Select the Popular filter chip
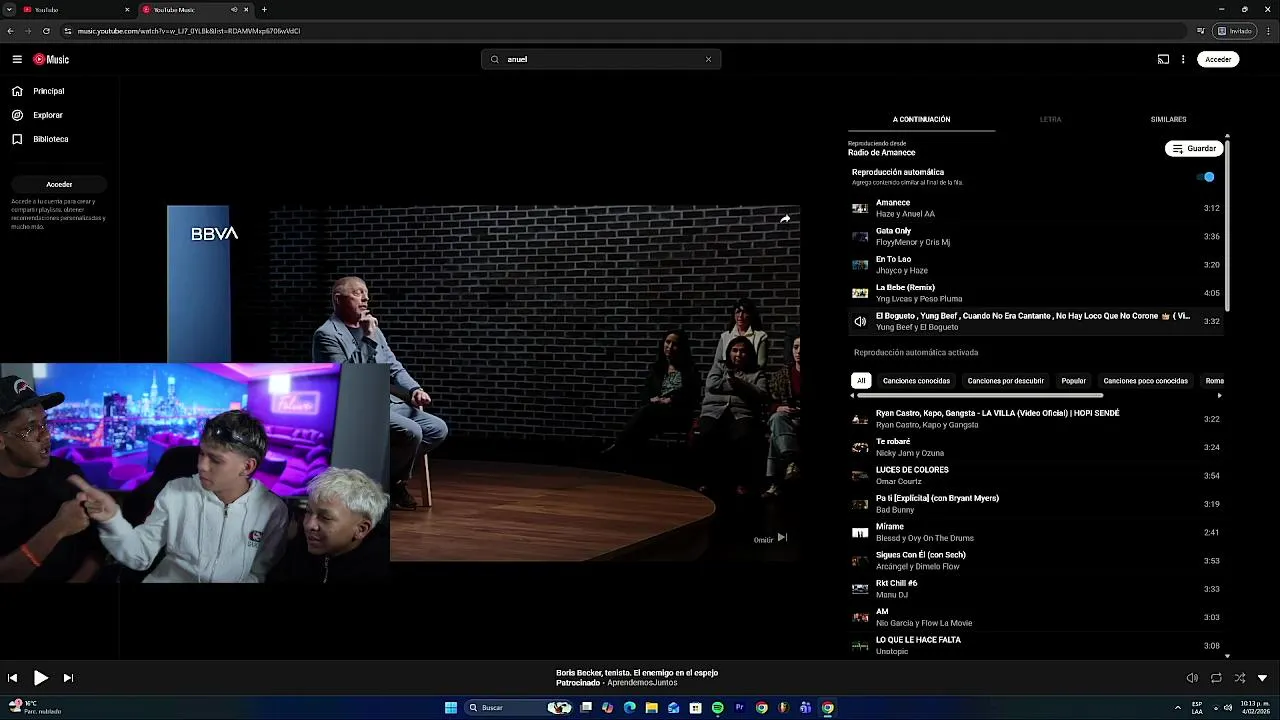This screenshot has width=1280, height=720. click(x=1074, y=380)
